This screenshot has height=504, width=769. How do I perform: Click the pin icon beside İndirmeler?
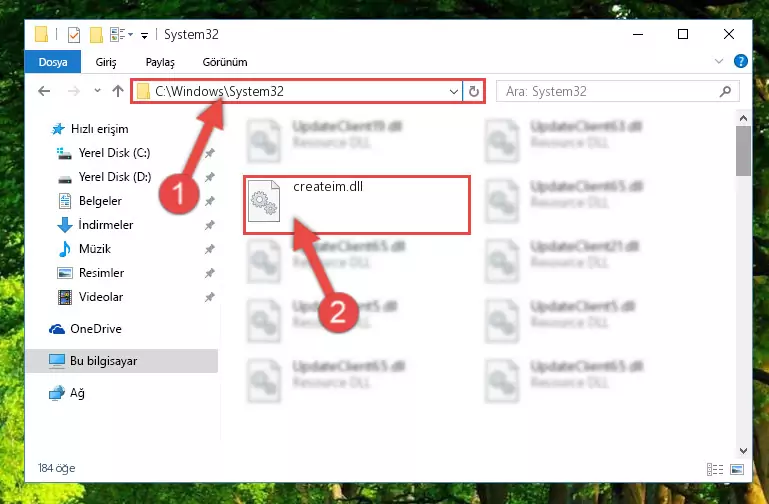[x=209, y=225]
